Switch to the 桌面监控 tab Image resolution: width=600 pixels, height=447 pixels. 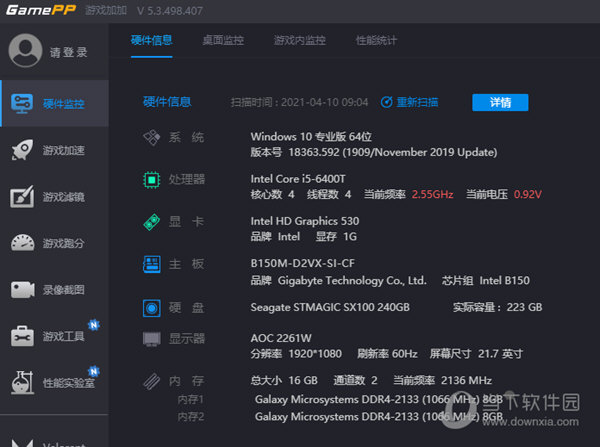tap(223, 40)
